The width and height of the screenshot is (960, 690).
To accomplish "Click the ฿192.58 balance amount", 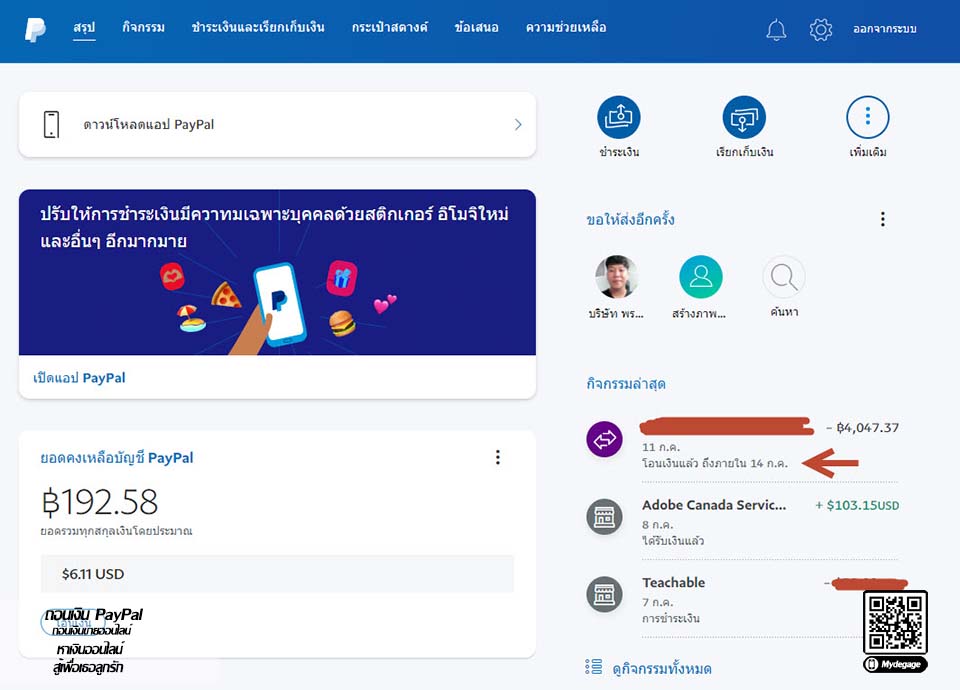I will pos(99,502).
